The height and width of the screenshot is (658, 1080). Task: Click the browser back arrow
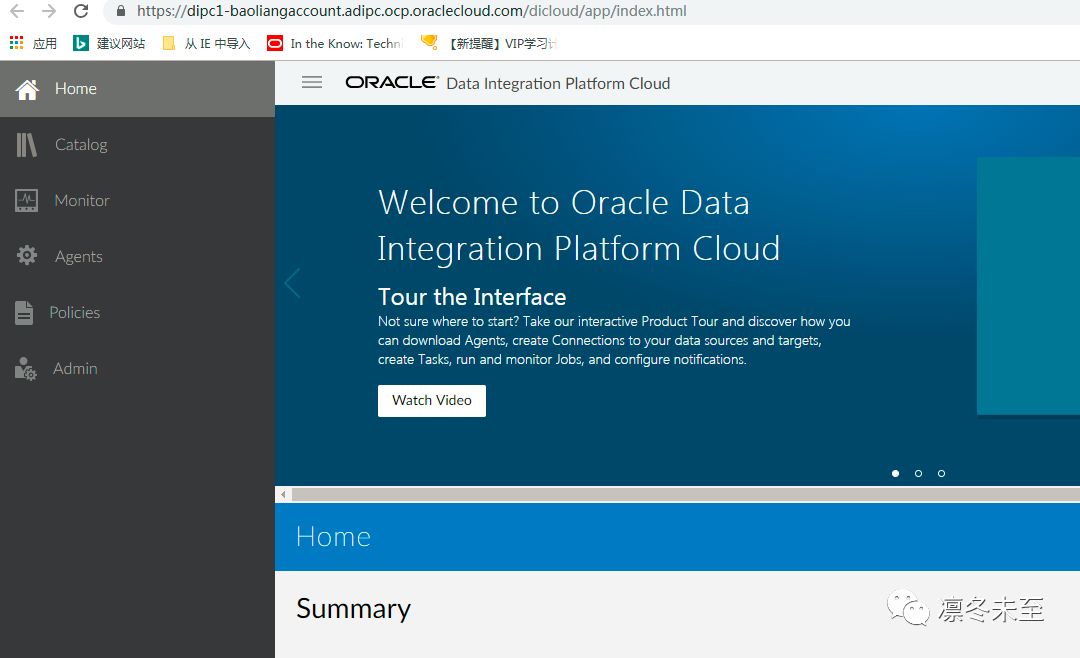[17, 11]
